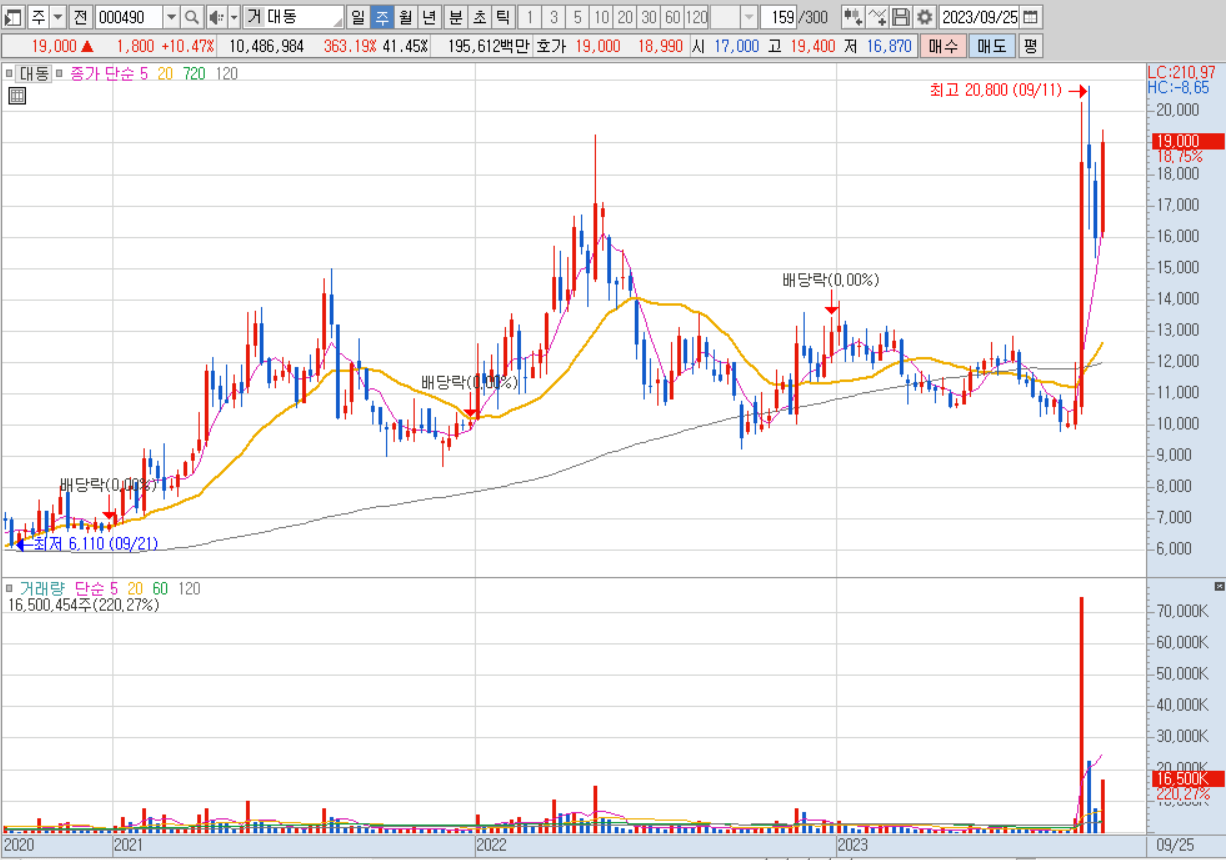Image resolution: width=1226 pixels, height=860 pixels.
Task: Click the current price 19,000 axis tag
Action: pyautogui.click(x=1186, y=142)
